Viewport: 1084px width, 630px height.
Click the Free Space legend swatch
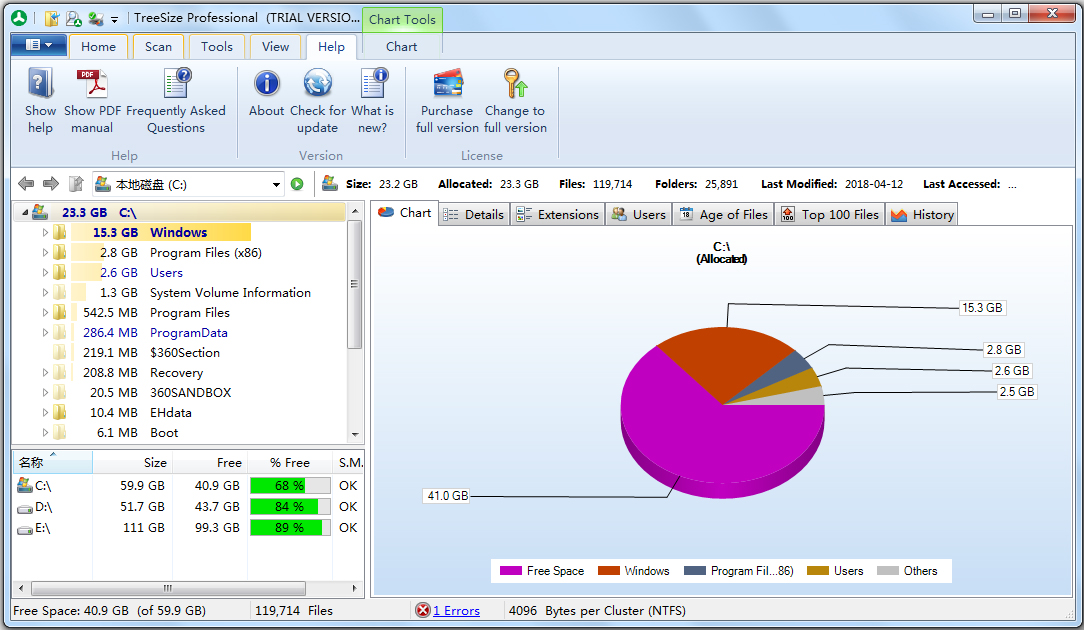point(510,571)
